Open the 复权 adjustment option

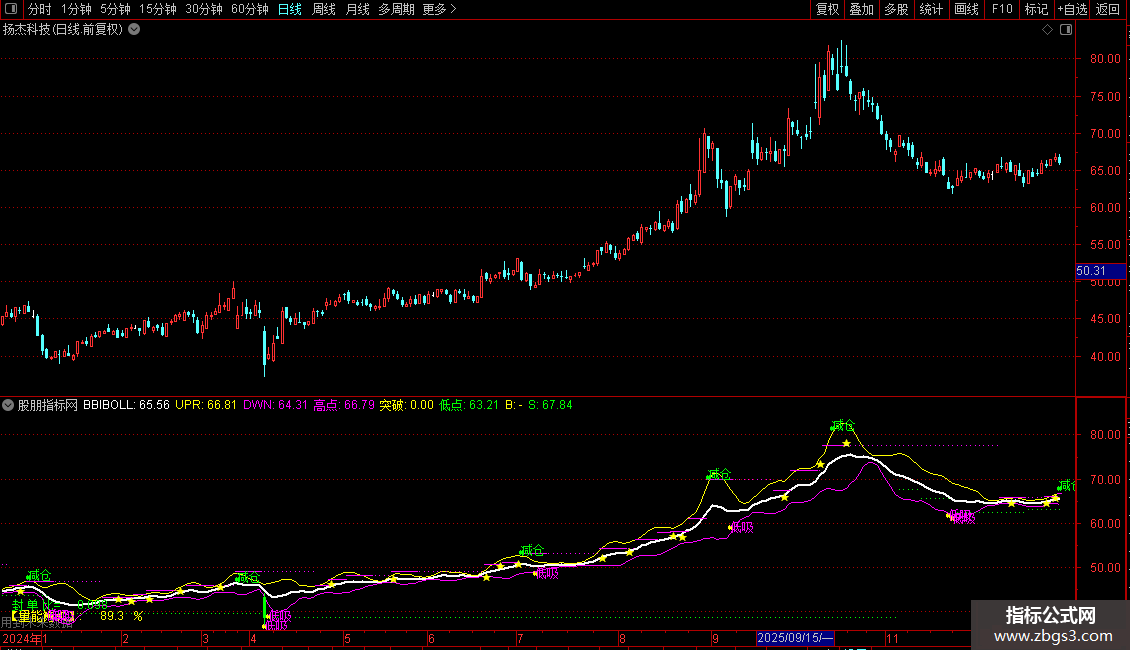(827, 9)
